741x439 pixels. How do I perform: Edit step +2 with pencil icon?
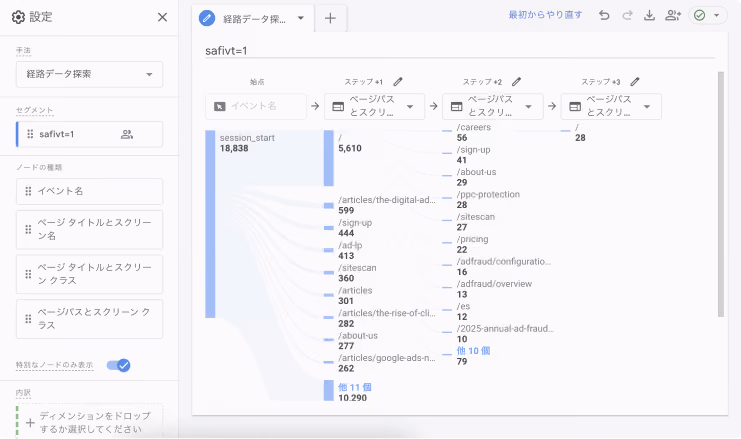tap(516, 82)
